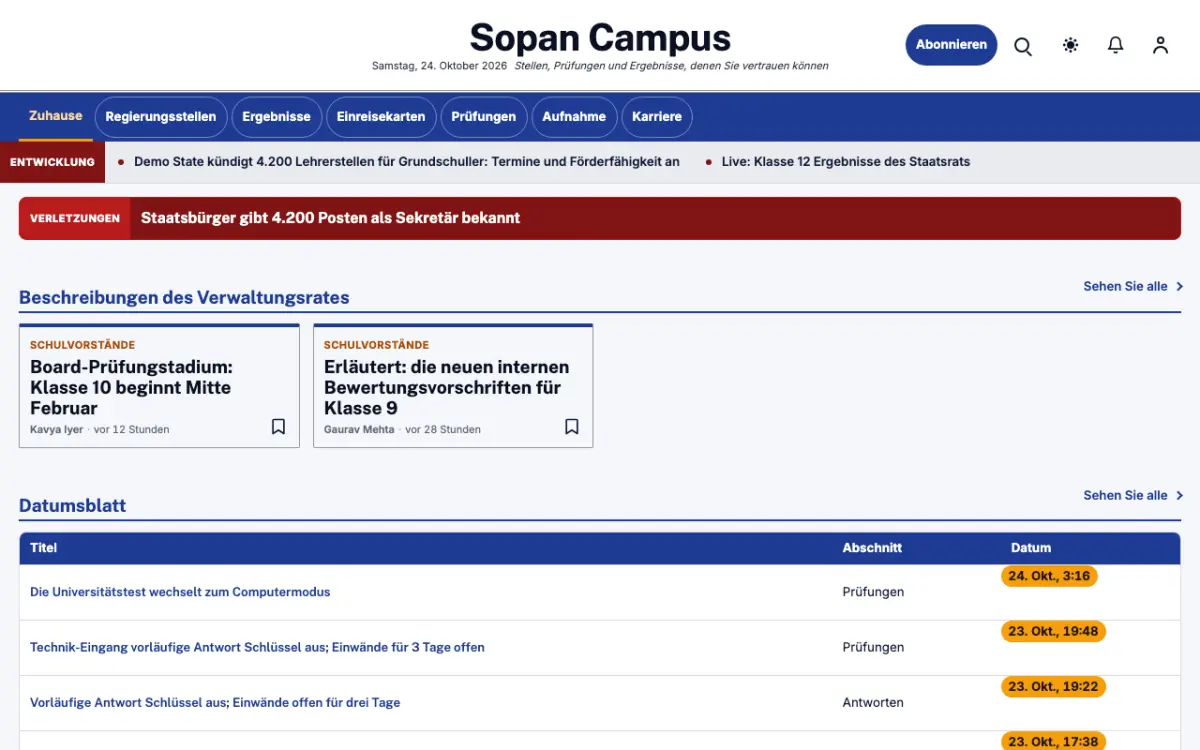Click the date Samstag, 24. Oktober 2026
The width and height of the screenshot is (1200, 750).
click(x=440, y=66)
